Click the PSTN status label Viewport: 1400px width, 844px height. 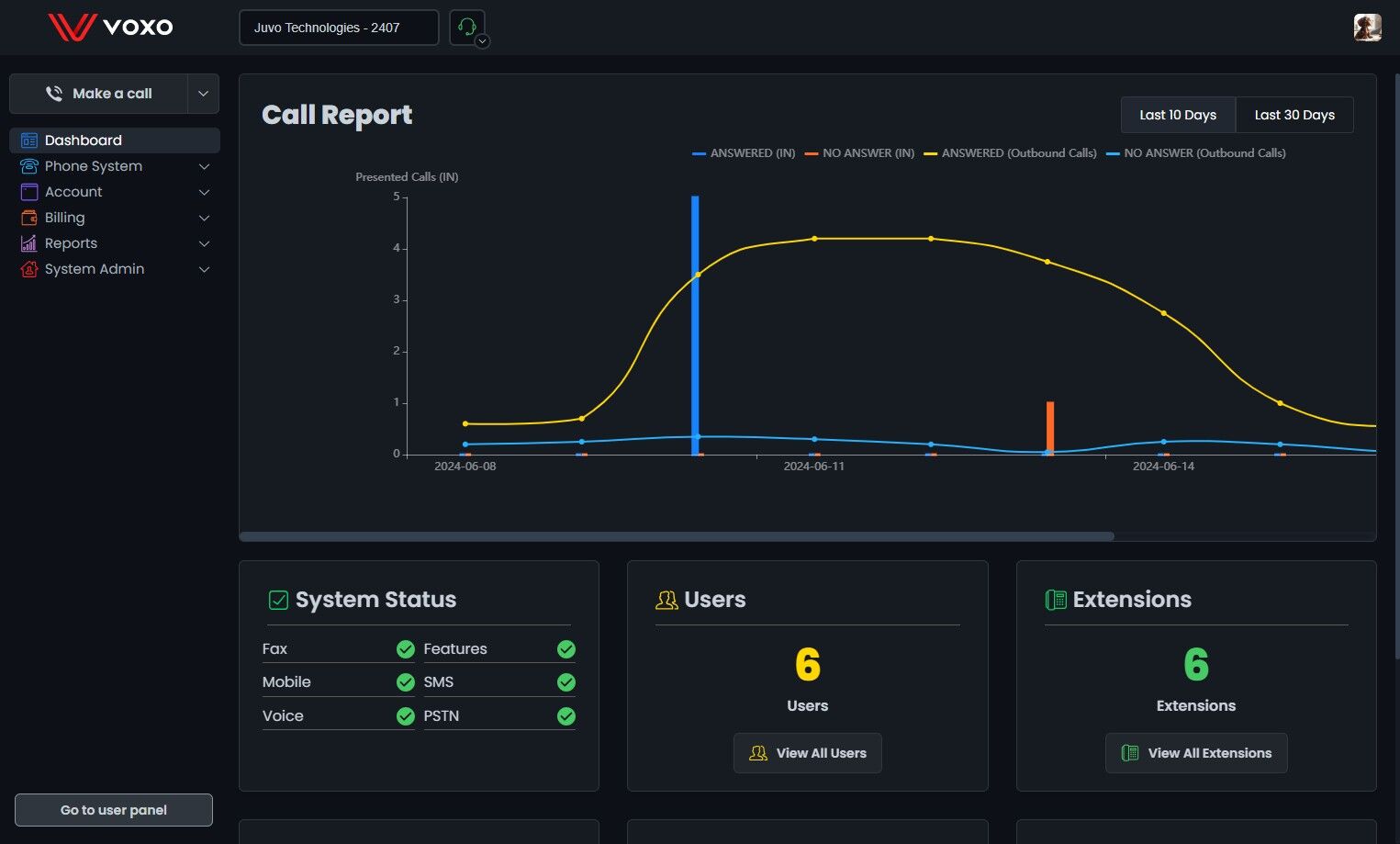(442, 716)
